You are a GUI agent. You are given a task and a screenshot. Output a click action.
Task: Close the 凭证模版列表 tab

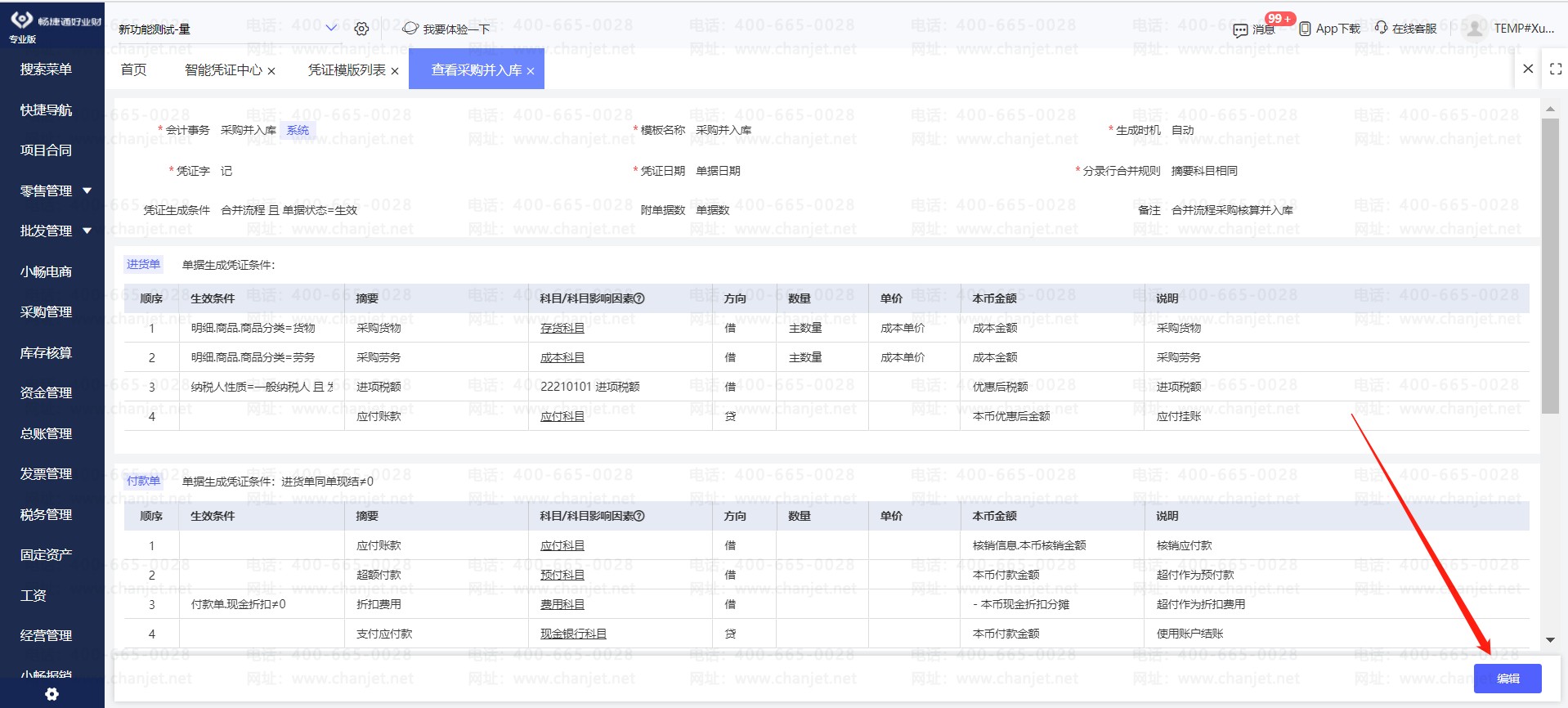tap(395, 71)
